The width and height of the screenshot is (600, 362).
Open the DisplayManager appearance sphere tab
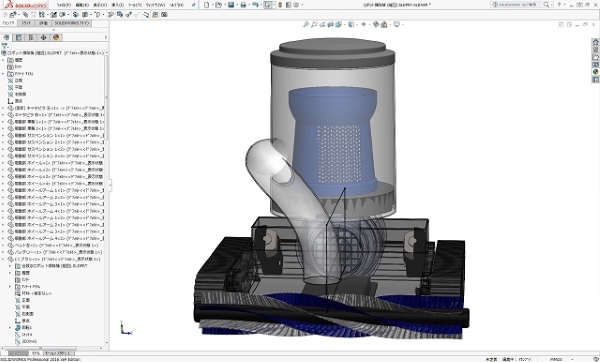[56, 37]
